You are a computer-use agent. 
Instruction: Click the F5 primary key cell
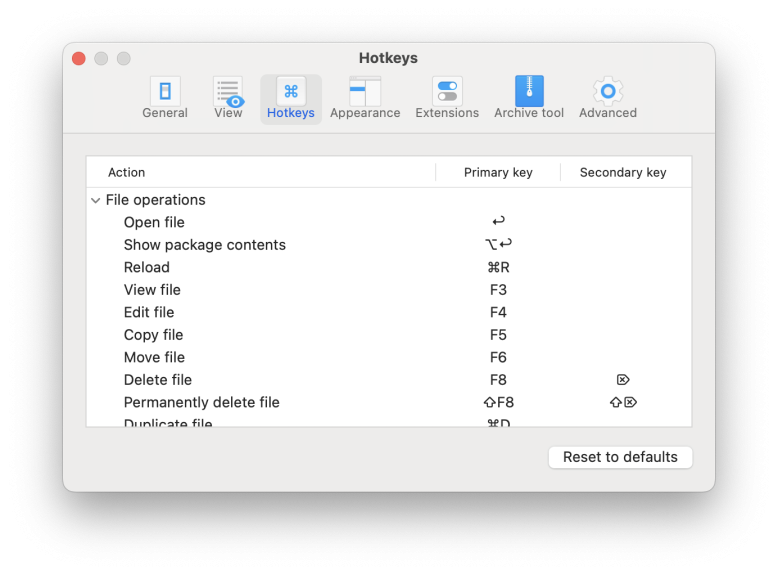pyautogui.click(x=498, y=335)
